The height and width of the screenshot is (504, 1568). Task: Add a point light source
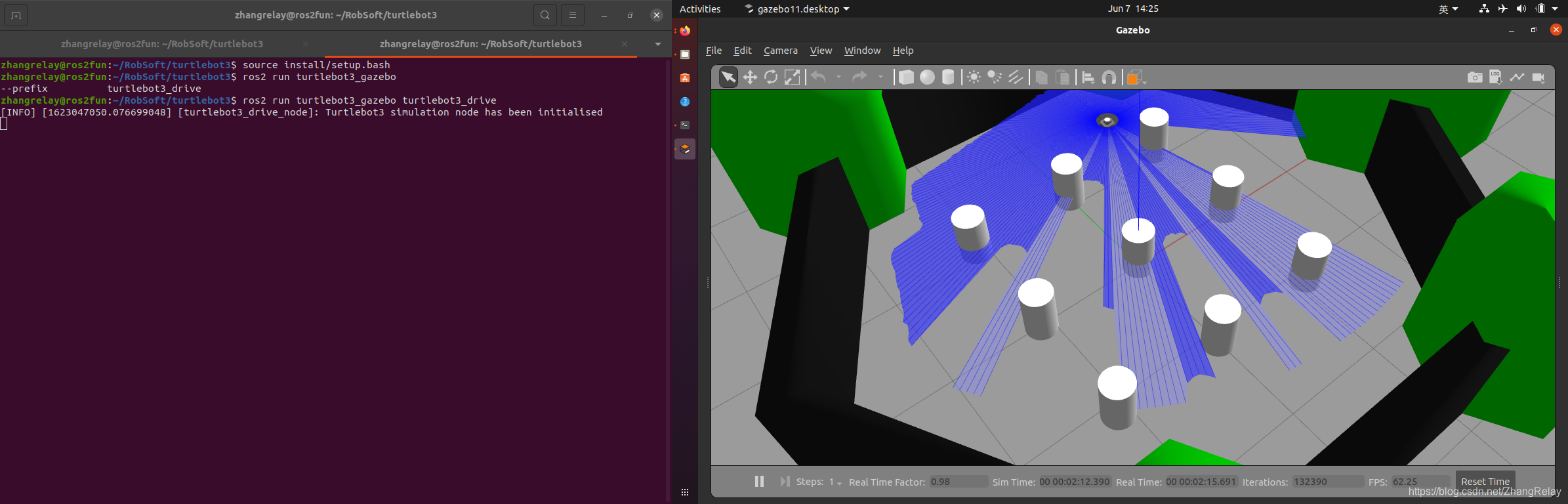pos(974,77)
